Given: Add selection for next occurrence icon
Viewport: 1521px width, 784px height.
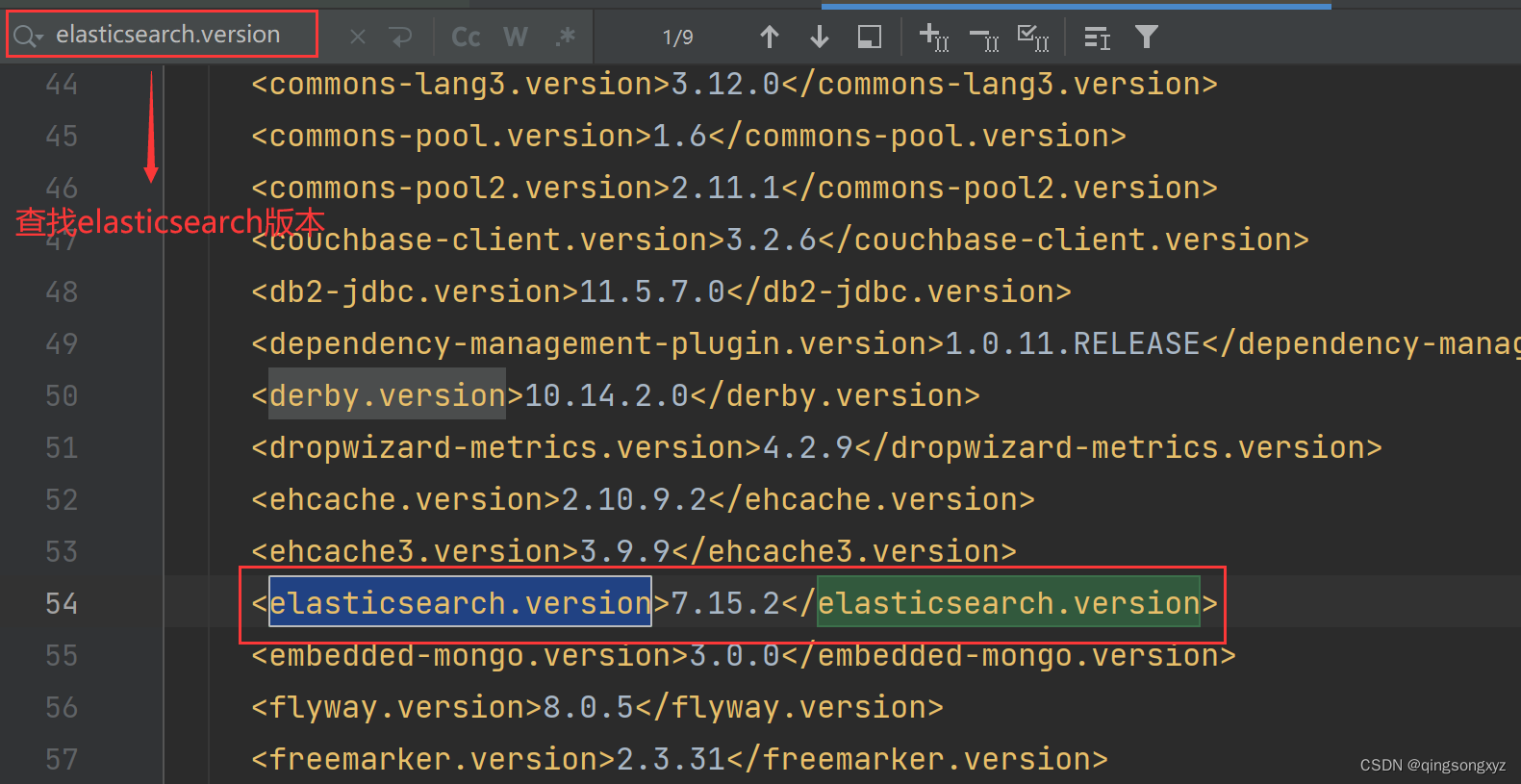Looking at the screenshot, I should pos(934,37).
